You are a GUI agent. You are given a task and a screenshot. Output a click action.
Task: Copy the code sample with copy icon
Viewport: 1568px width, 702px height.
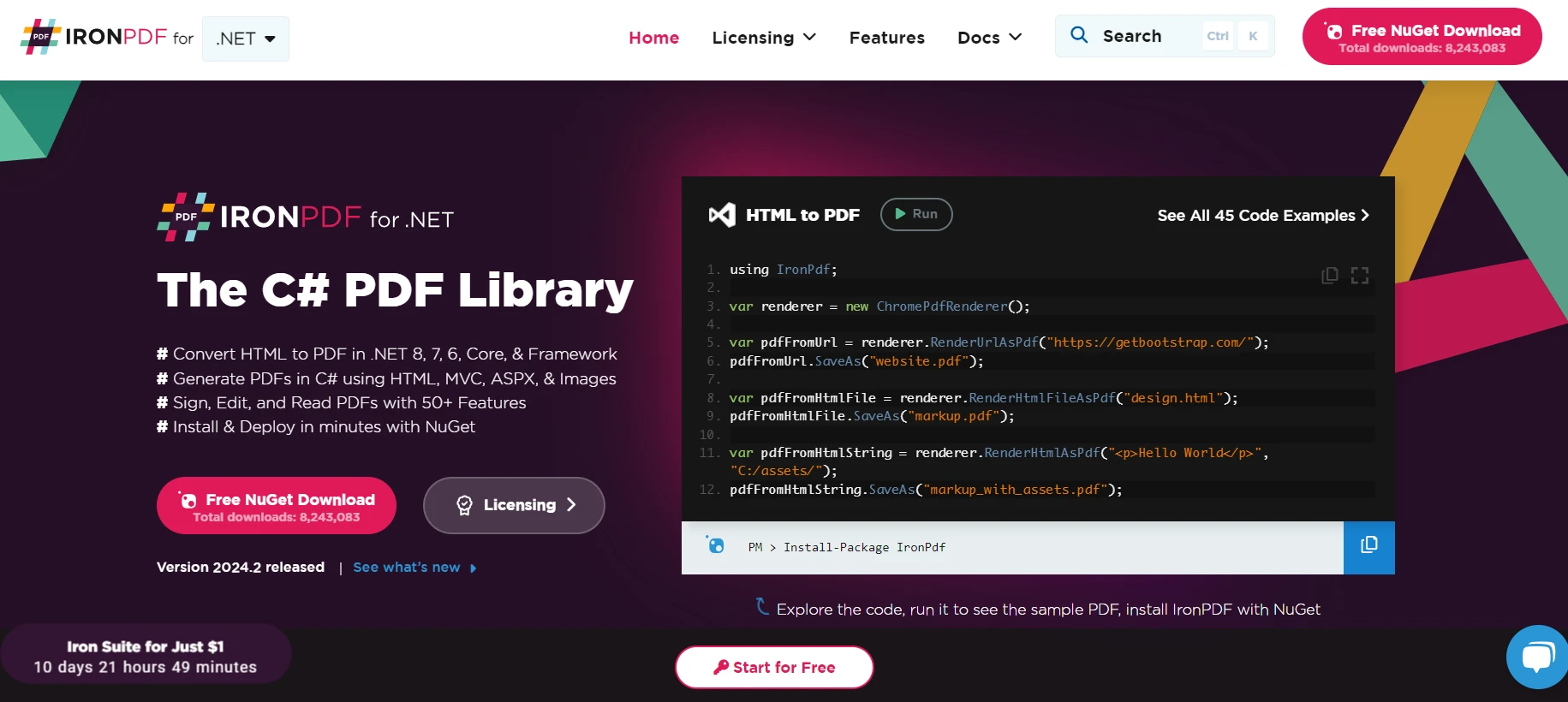click(x=1330, y=276)
